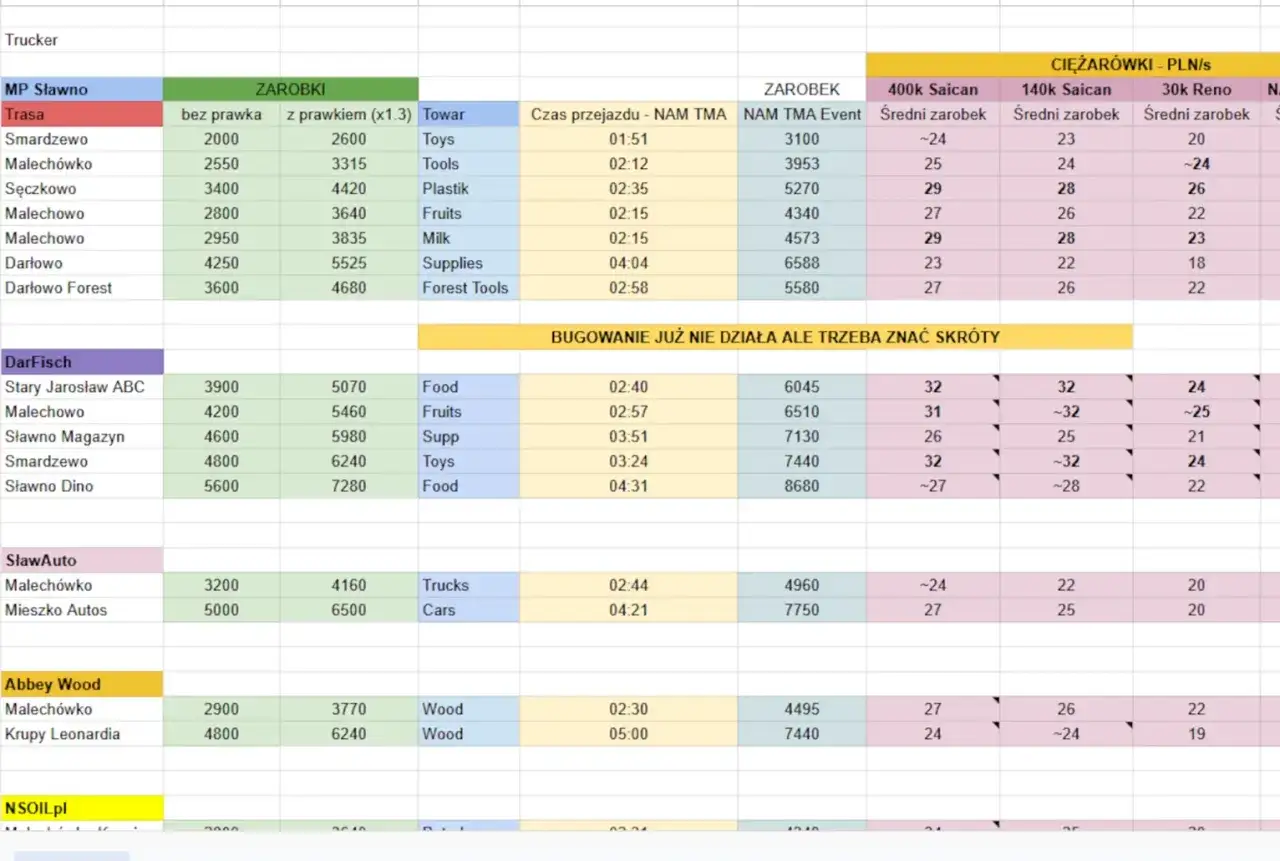The width and height of the screenshot is (1280, 861).
Task: Click the red Trasa column header
Action: [82, 114]
